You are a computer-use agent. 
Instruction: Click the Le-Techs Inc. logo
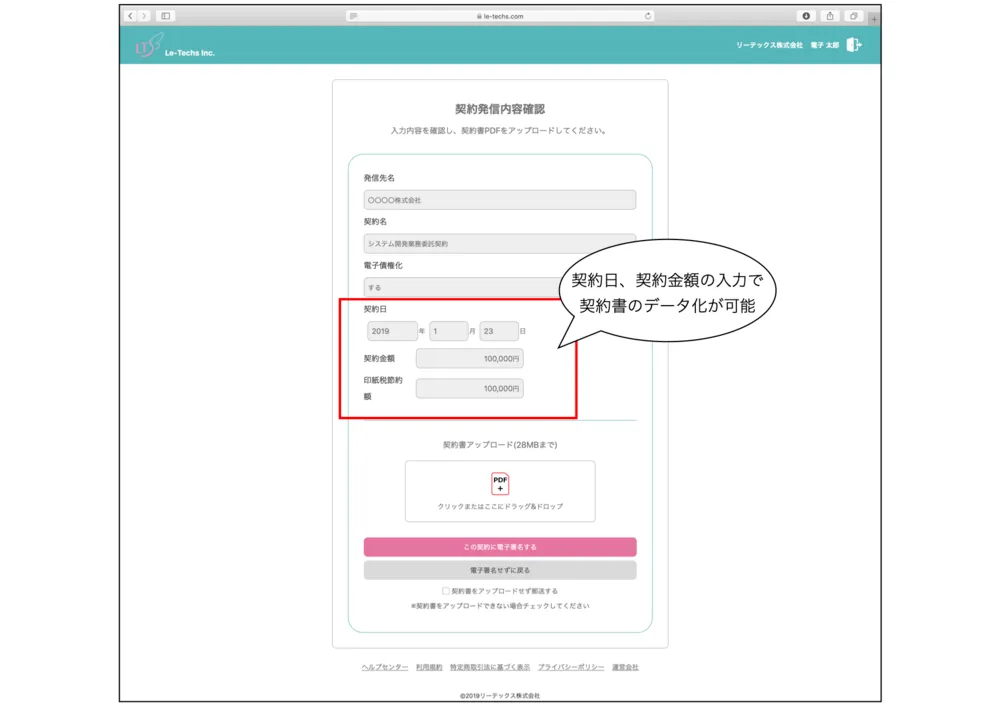[x=175, y=45]
